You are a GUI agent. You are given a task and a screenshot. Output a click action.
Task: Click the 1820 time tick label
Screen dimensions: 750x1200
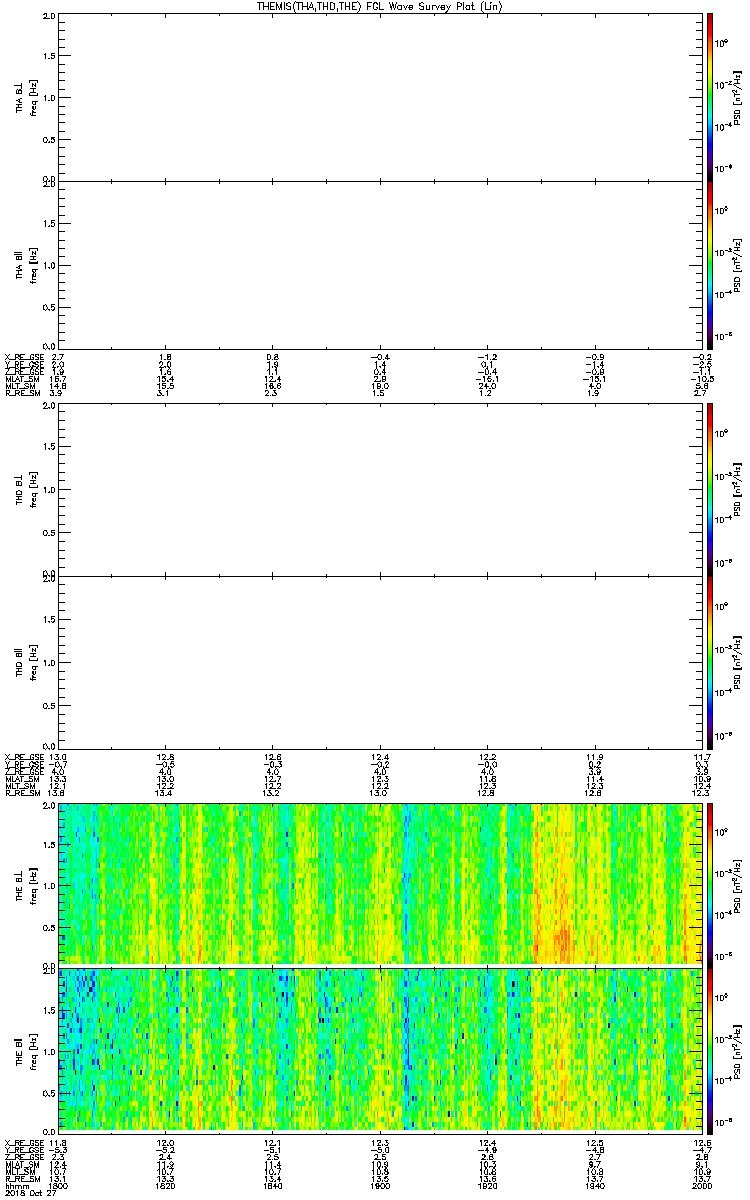[x=166, y=1184]
